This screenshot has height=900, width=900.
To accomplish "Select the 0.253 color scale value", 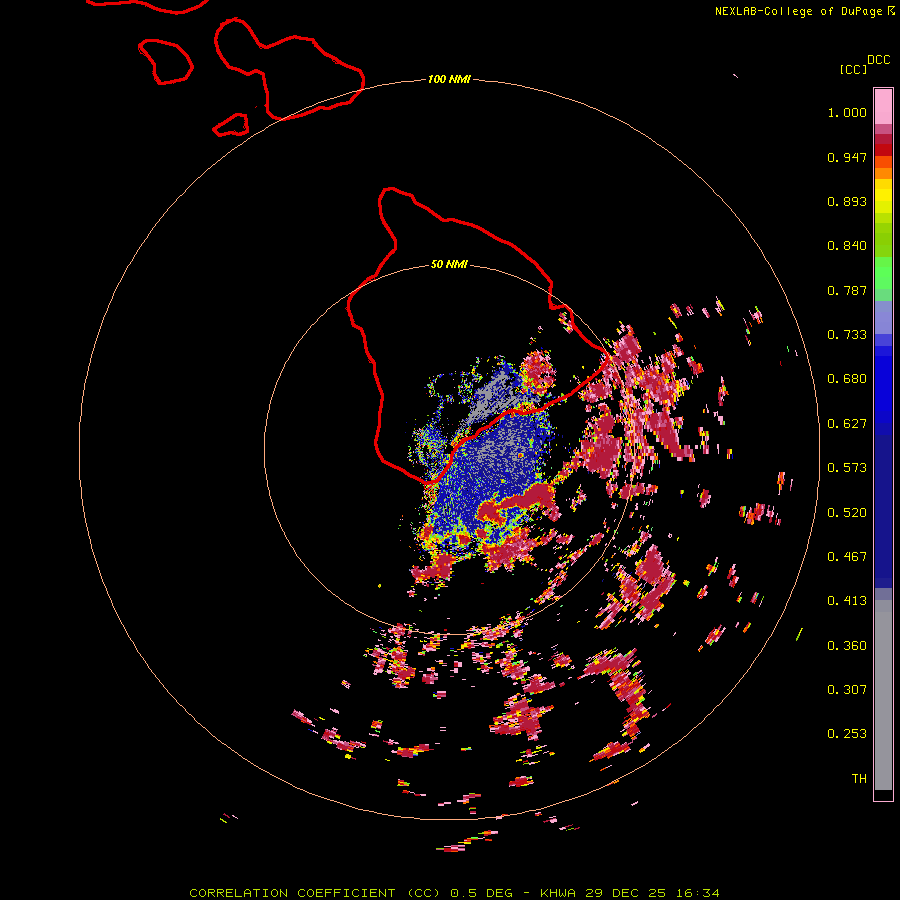I will (847, 734).
